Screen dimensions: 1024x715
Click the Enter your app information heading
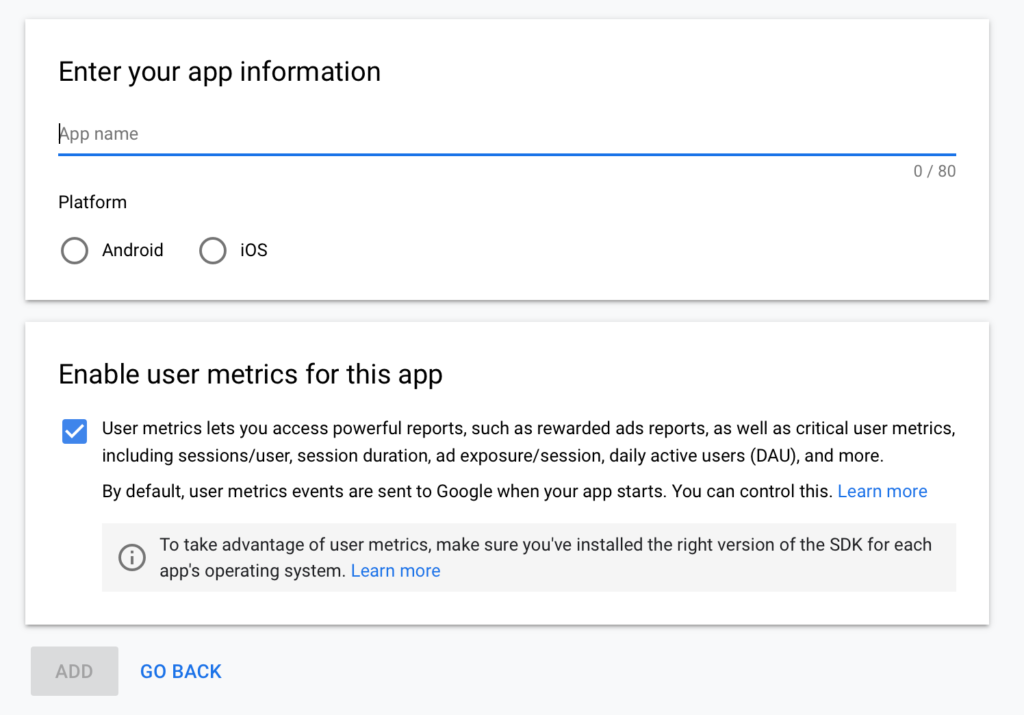coord(219,72)
